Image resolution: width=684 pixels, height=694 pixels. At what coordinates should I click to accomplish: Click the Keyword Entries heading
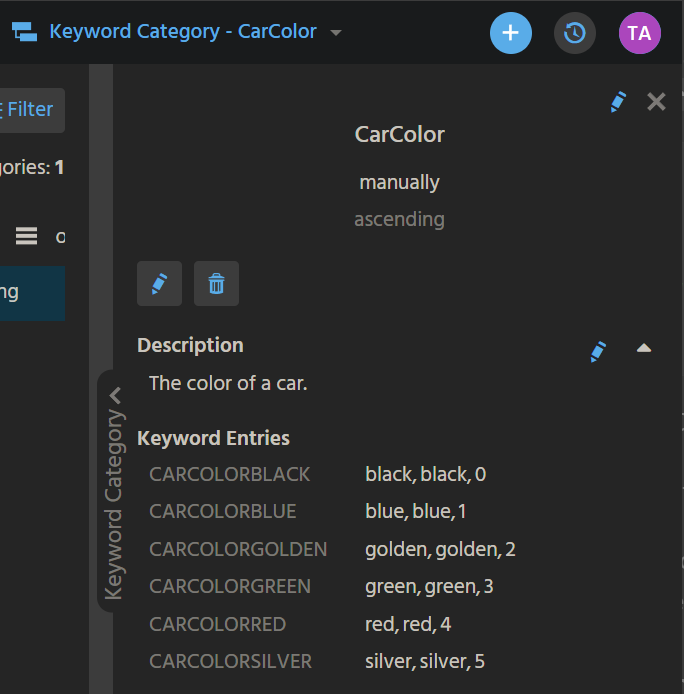tap(213, 438)
